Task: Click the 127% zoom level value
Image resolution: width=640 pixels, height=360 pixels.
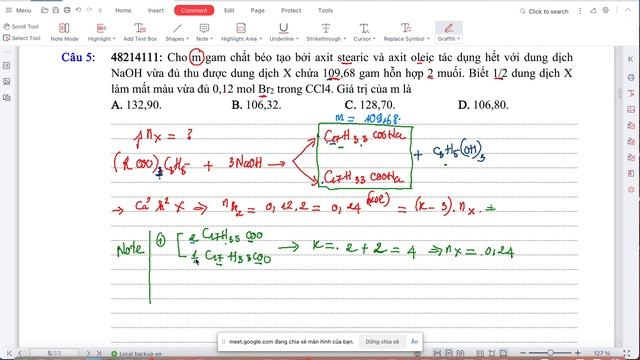Action: point(602,353)
